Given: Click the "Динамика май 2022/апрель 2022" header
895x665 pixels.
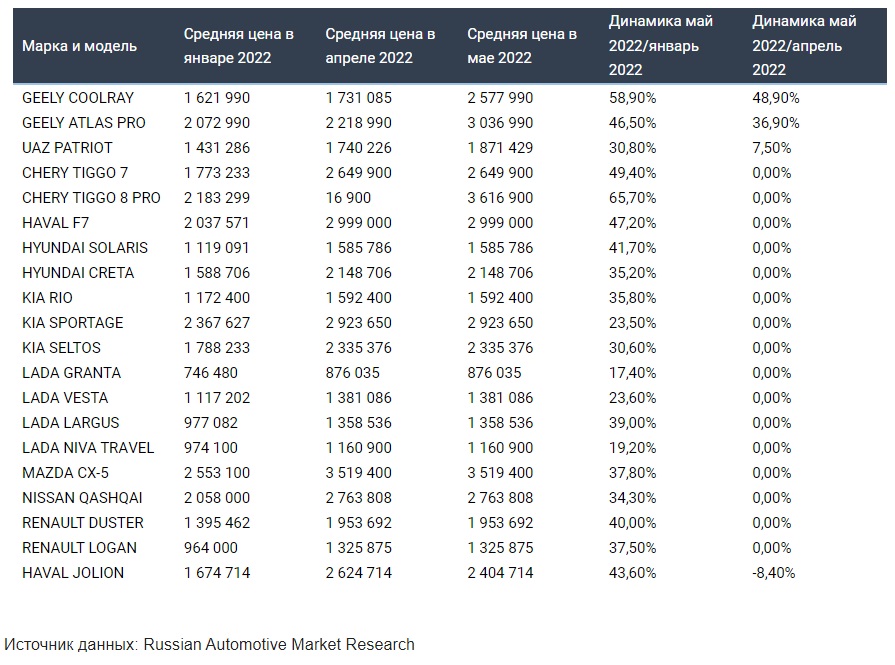Looking at the screenshot, I should click(x=804, y=46).
